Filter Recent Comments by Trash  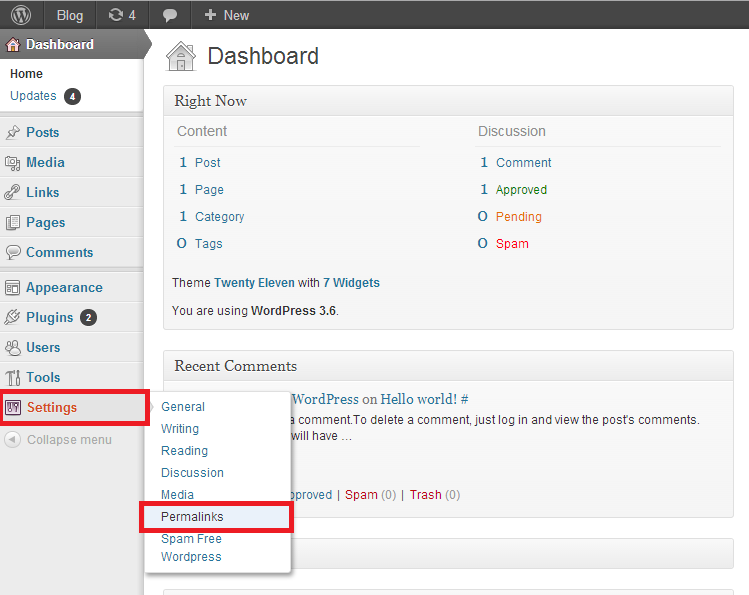point(425,495)
